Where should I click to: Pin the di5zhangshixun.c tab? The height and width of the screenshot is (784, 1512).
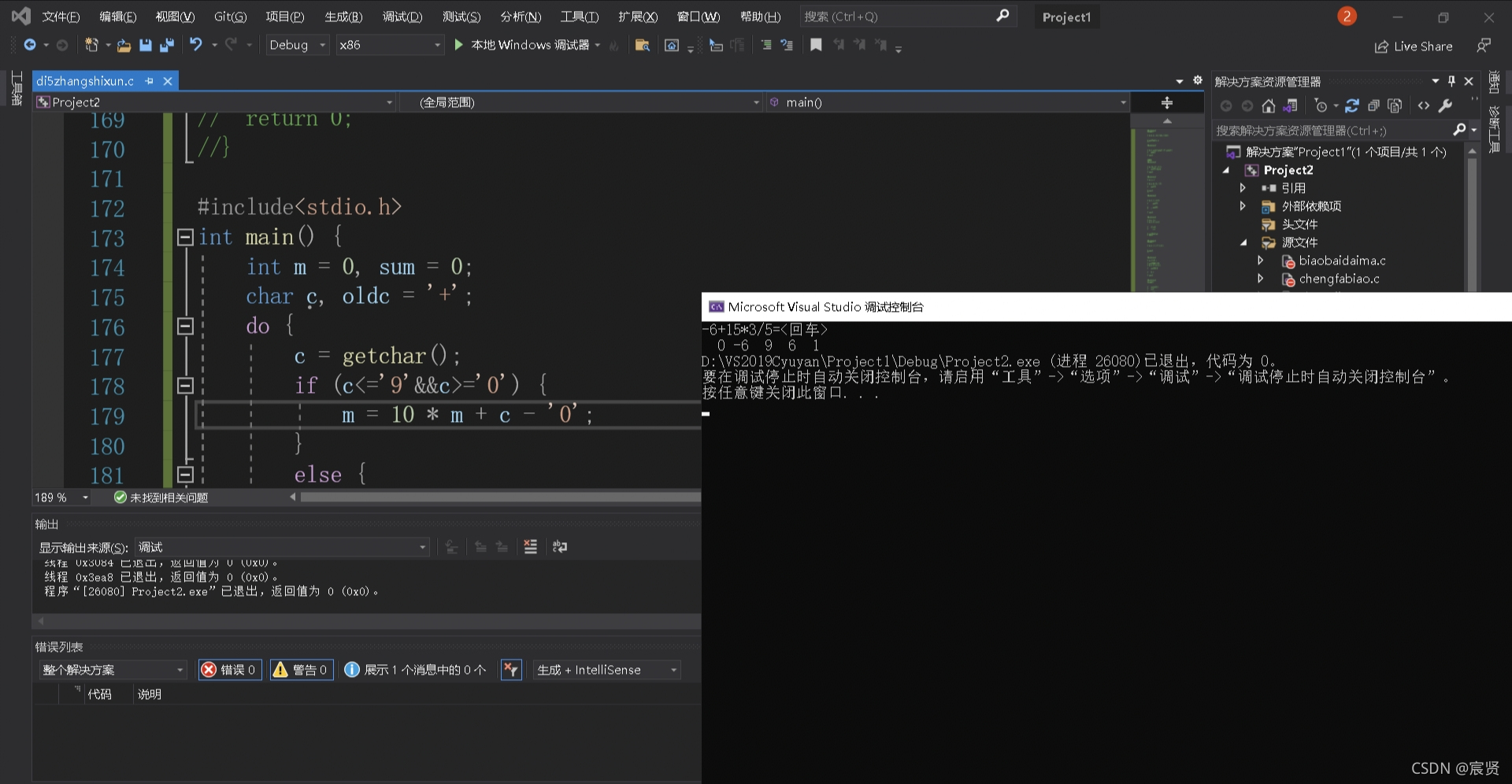(149, 81)
